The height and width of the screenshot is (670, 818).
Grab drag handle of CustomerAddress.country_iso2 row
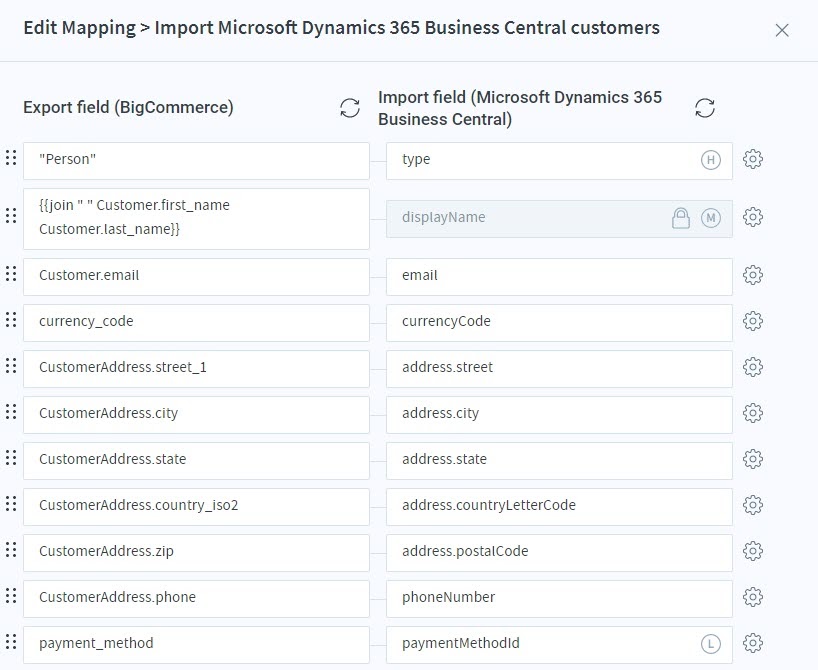click(11, 504)
